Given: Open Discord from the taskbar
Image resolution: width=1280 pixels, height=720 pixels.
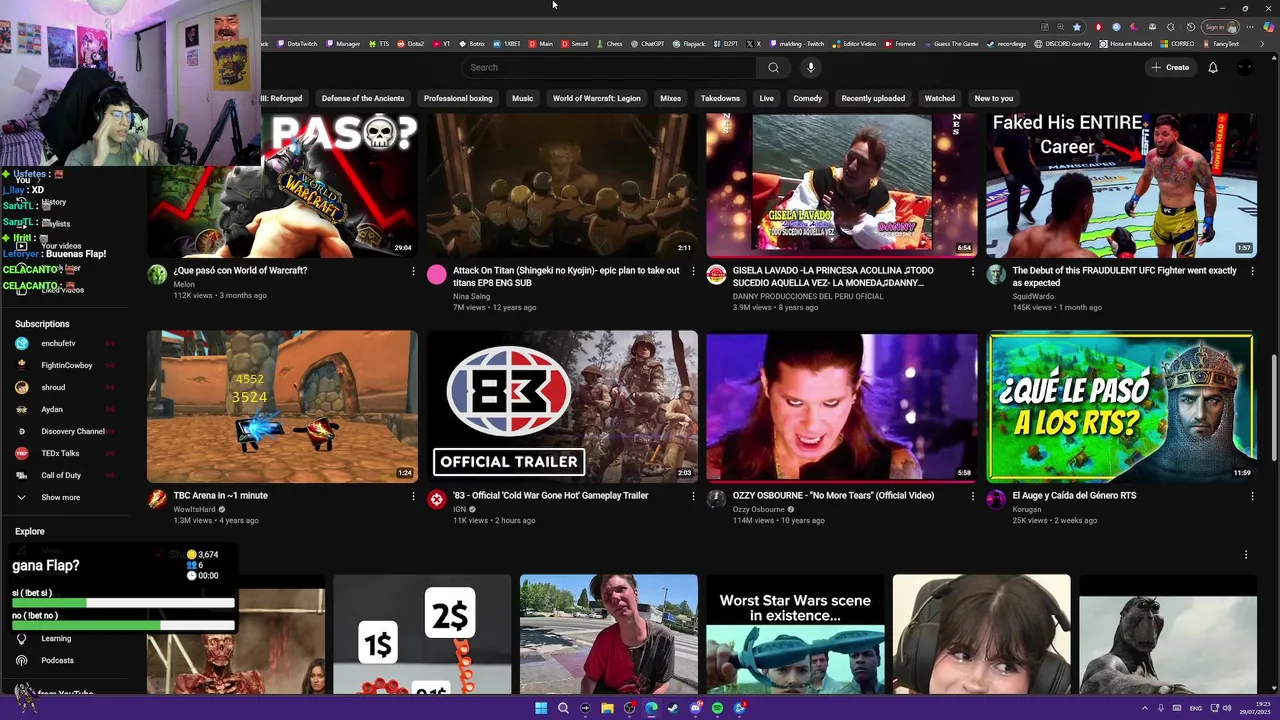Looking at the screenshot, I should [x=695, y=708].
